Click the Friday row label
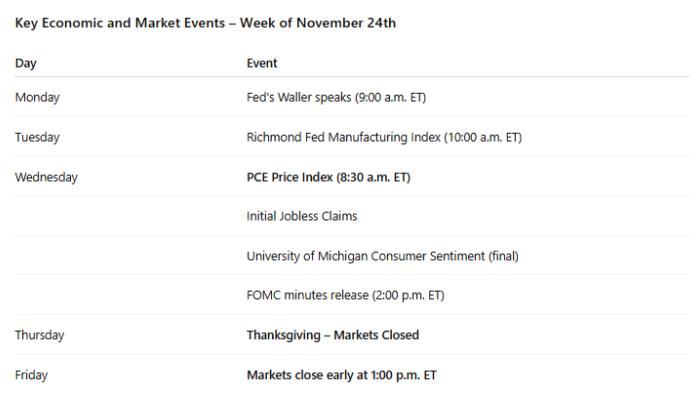This screenshot has height=415, width=697. [x=31, y=375]
